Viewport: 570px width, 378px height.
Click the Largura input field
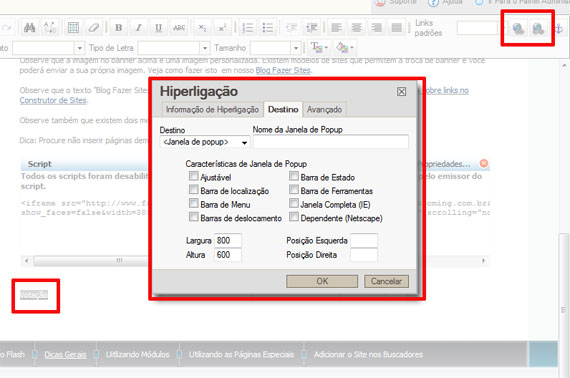[228, 240]
